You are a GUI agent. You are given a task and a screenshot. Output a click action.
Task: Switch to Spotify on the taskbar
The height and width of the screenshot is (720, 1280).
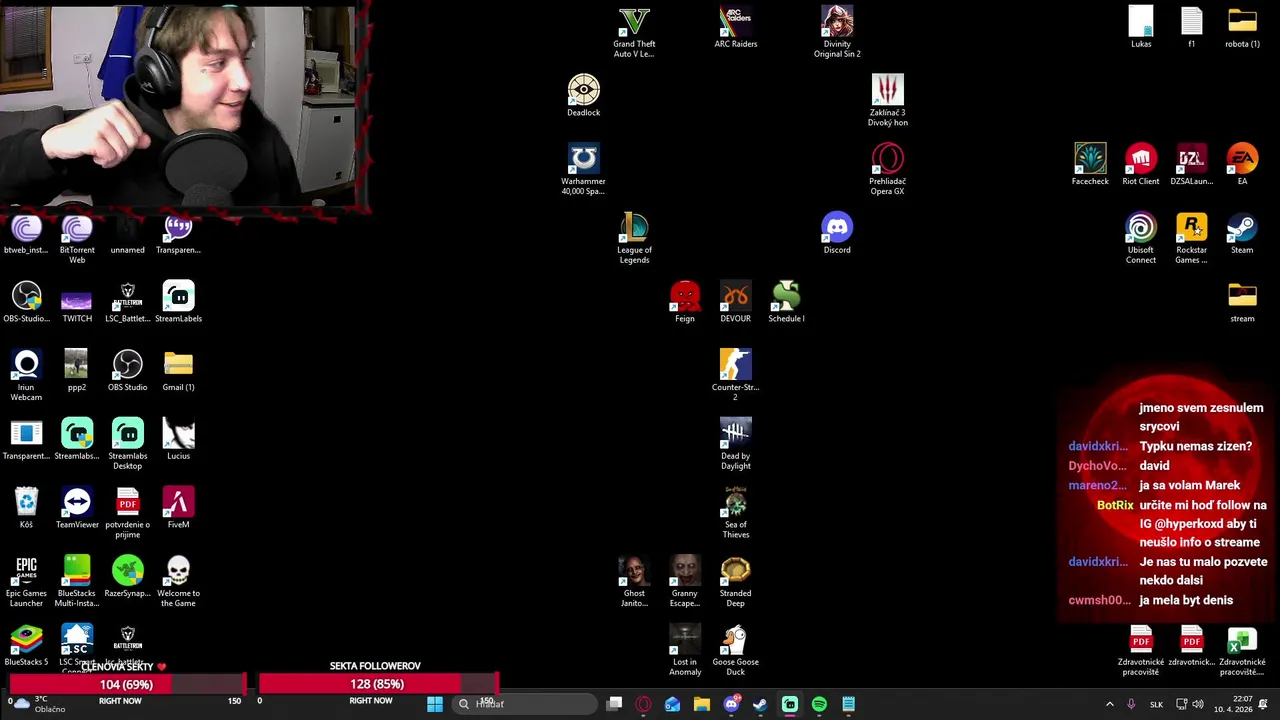click(819, 704)
